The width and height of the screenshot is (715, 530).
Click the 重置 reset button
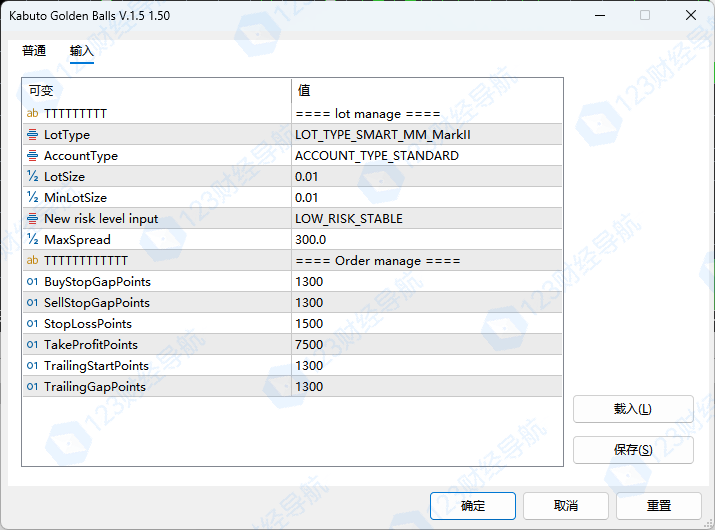pos(658,506)
